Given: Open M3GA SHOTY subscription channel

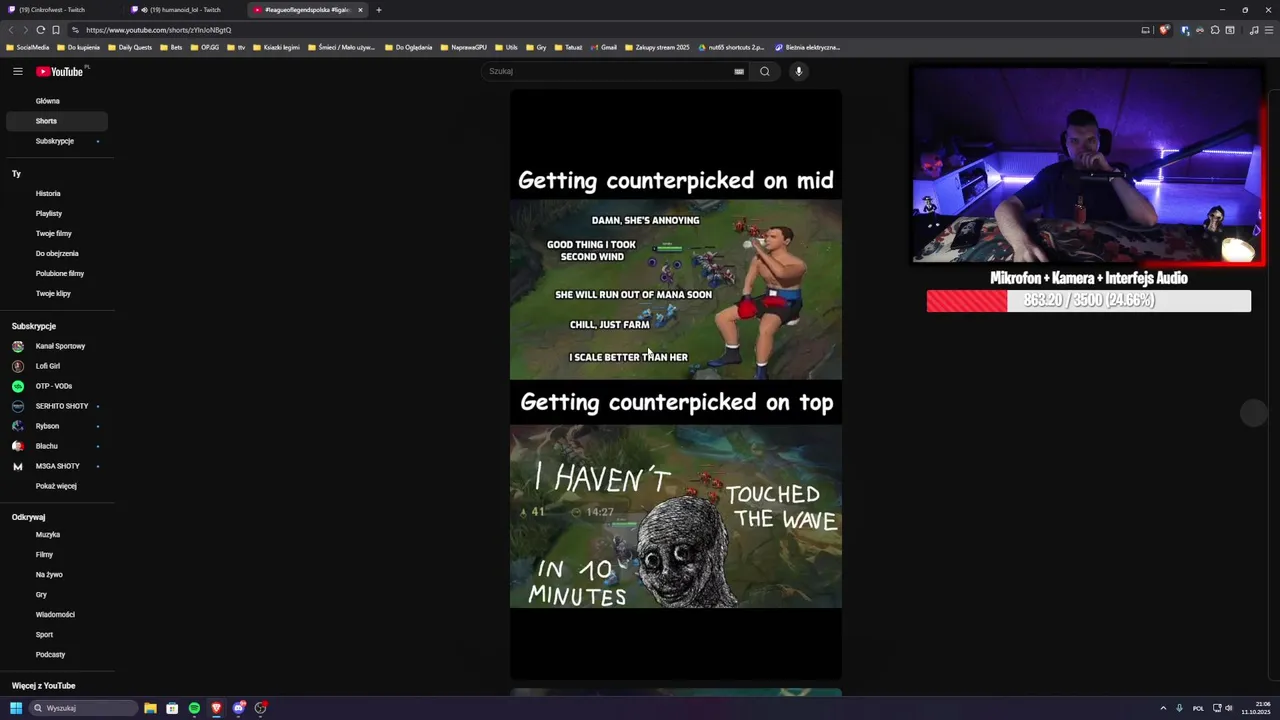Looking at the screenshot, I should pos(57,466).
